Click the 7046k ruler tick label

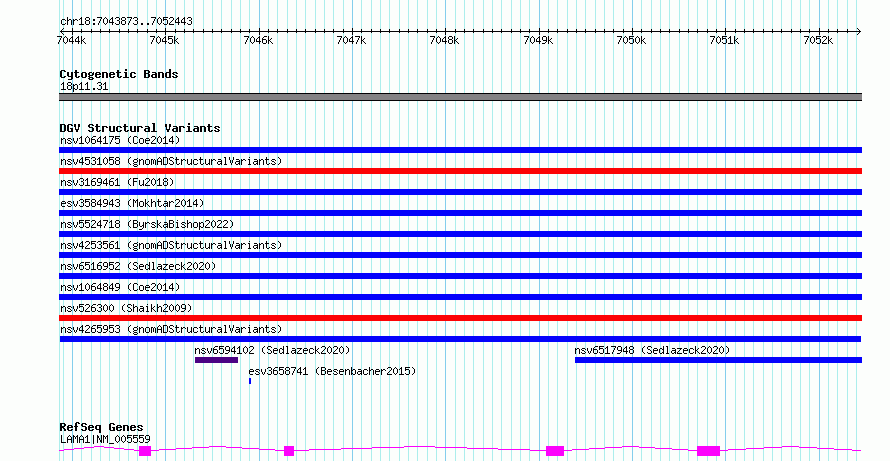pyautogui.click(x=258, y=40)
